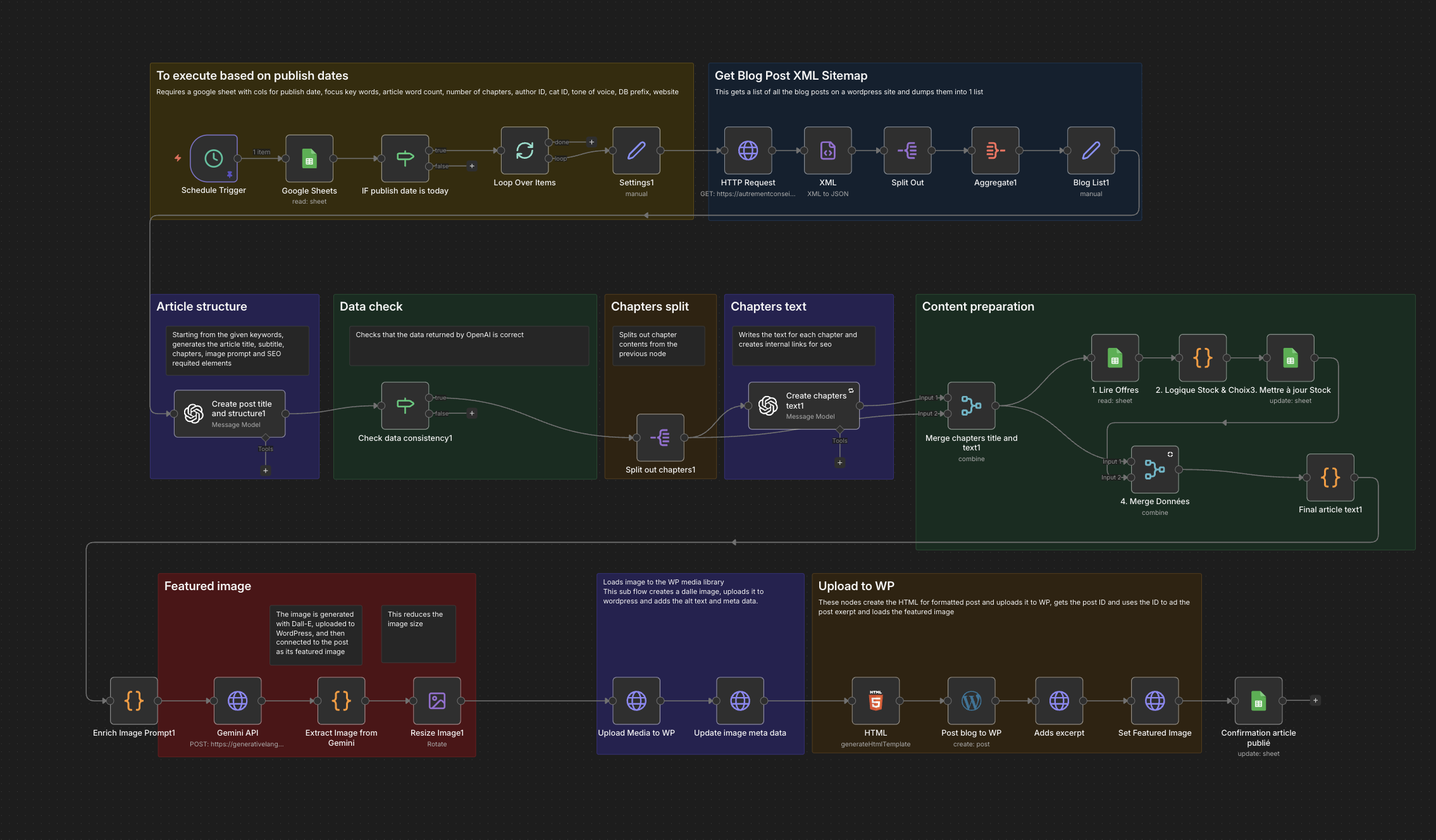Open the HTML 'generateHtmlTemplate' node
1436x840 pixels.
(x=876, y=701)
